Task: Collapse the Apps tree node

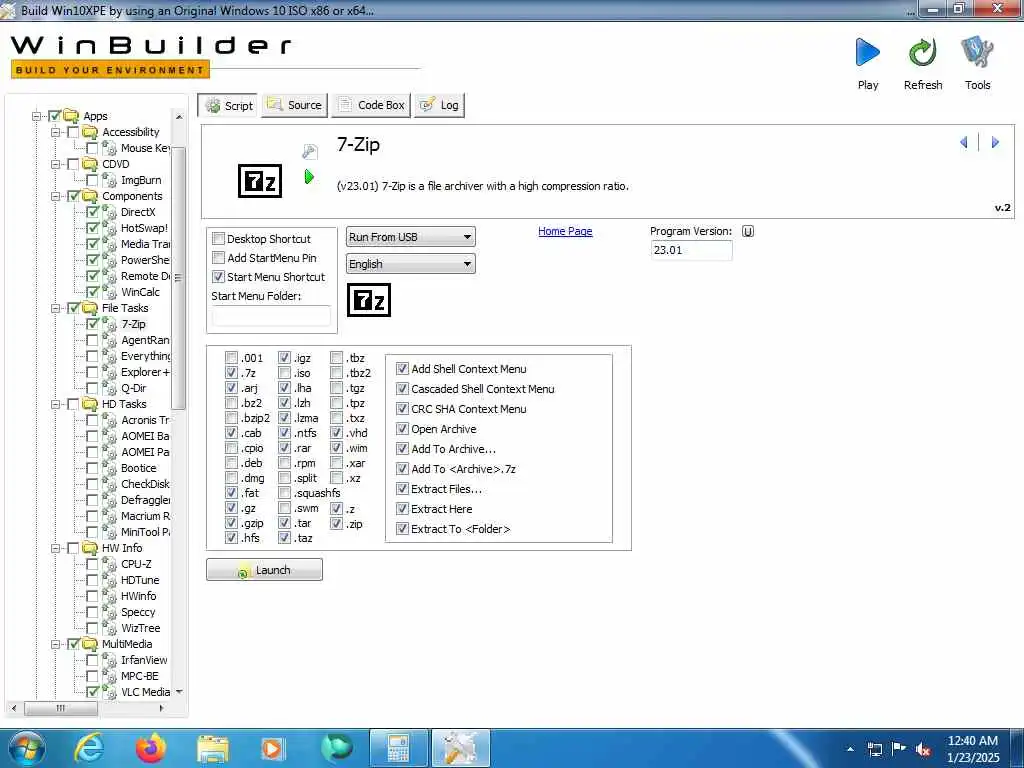Action: pyautogui.click(x=37, y=116)
